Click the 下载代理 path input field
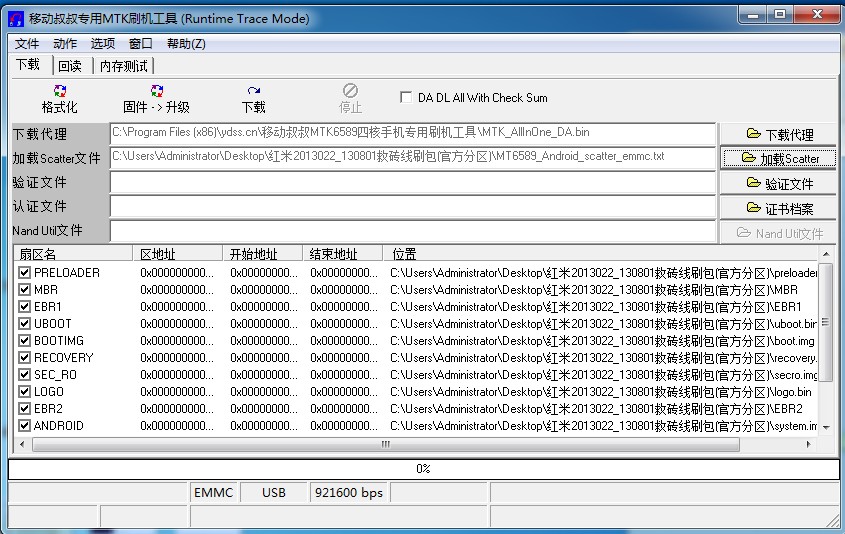The image size is (845, 534). (x=413, y=133)
